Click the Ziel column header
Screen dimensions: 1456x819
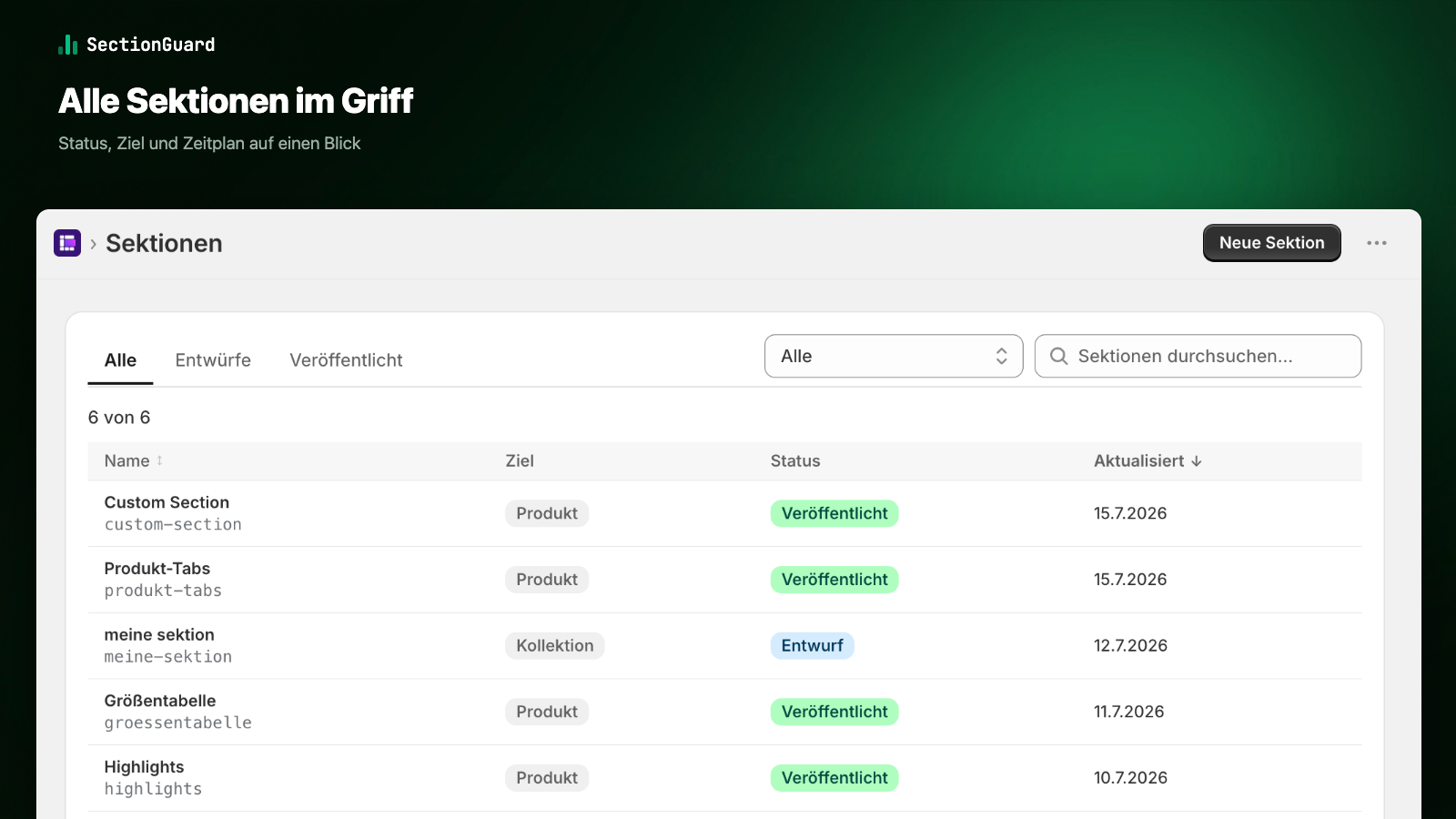point(520,461)
